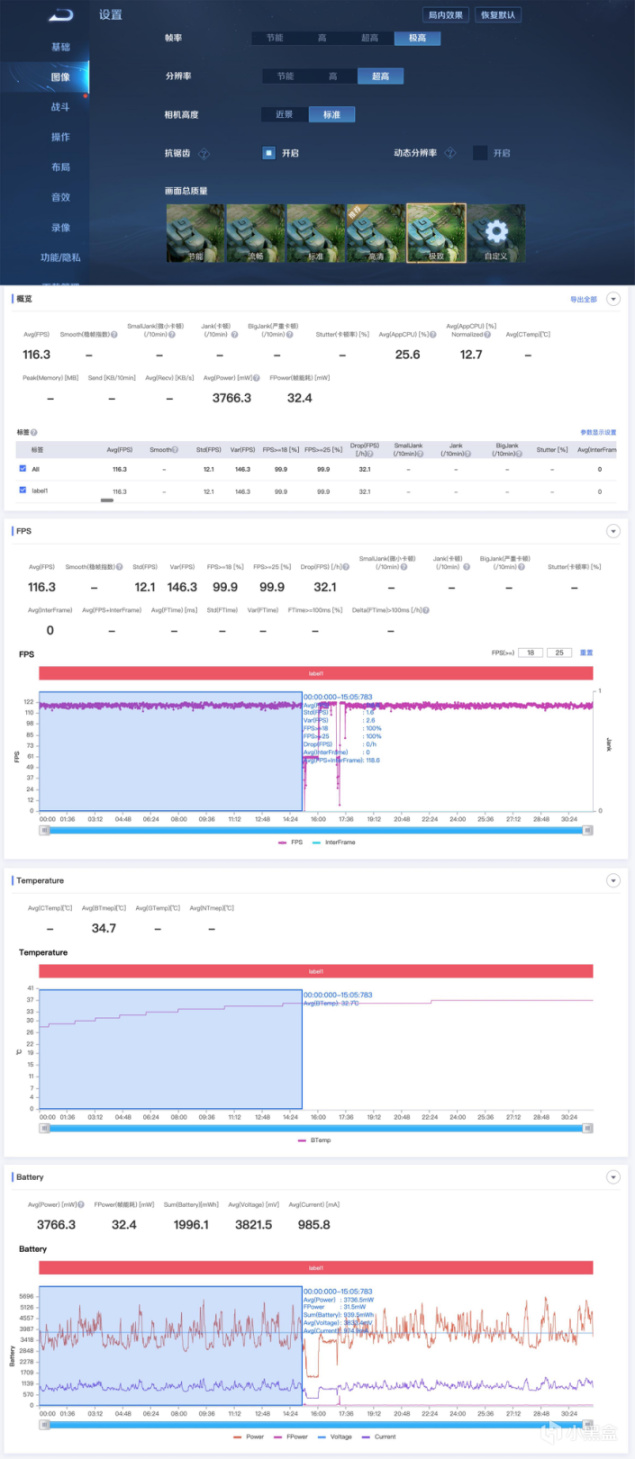Collapse the 概览 section arrow
The height and width of the screenshot is (1459, 635).
tap(613, 299)
